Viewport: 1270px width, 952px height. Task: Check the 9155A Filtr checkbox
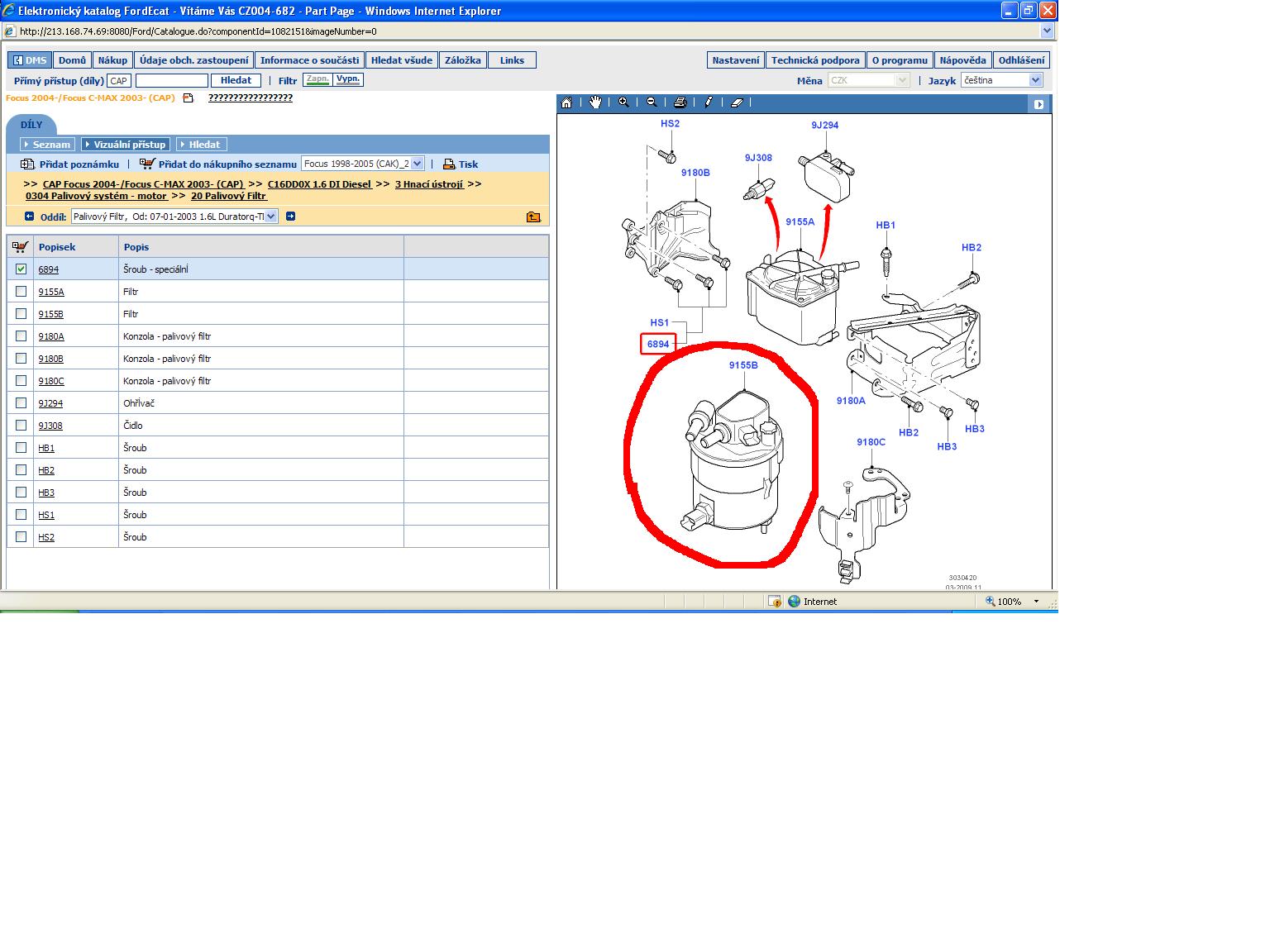point(21,291)
